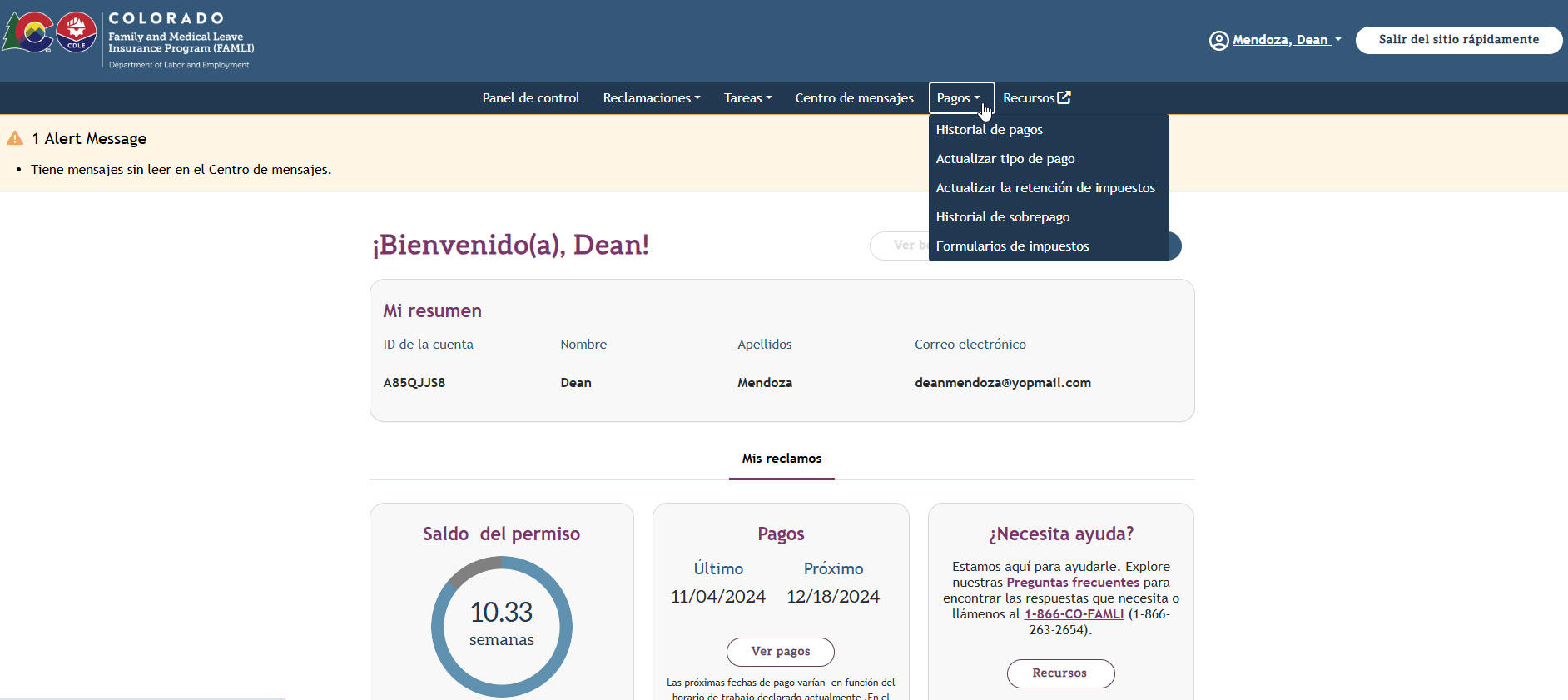This screenshot has width=1568, height=700.
Task: Open Centro de mensajes
Action: (x=854, y=98)
